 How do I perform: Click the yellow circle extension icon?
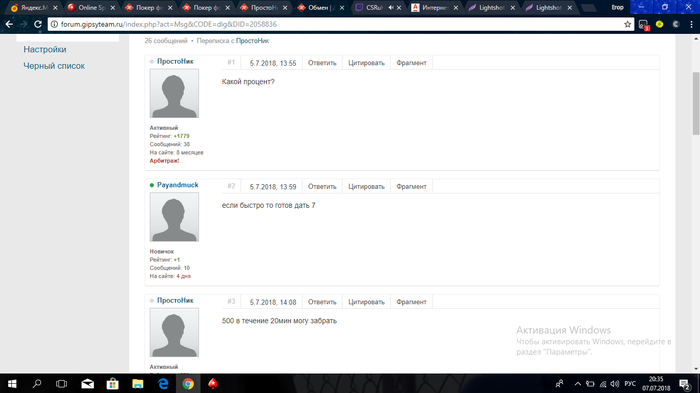(659, 24)
